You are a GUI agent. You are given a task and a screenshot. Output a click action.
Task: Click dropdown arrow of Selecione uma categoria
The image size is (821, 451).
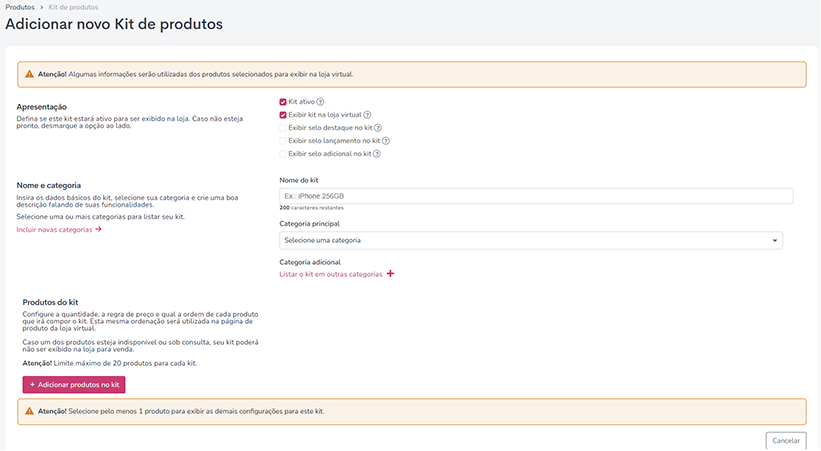point(775,240)
